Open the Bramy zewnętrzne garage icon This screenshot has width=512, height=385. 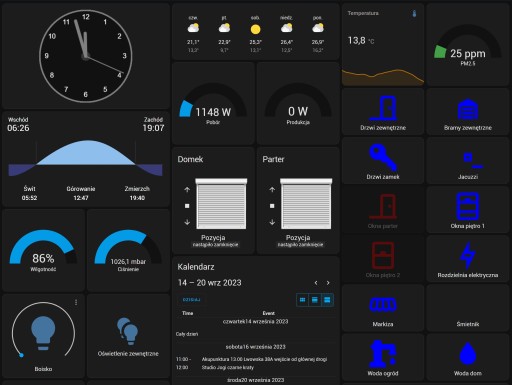[468, 109]
